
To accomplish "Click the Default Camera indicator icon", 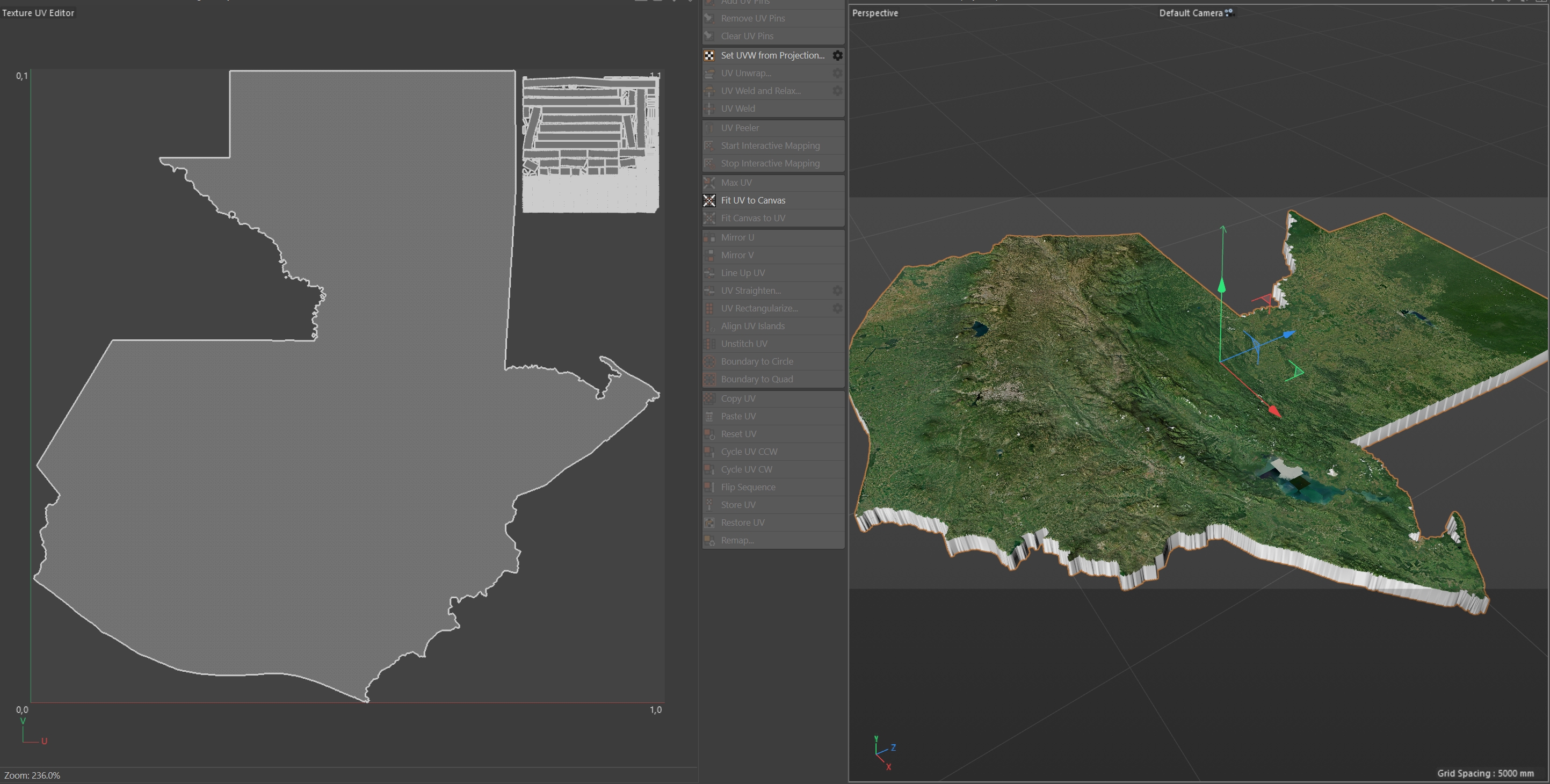I will [x=1229, y=13].
